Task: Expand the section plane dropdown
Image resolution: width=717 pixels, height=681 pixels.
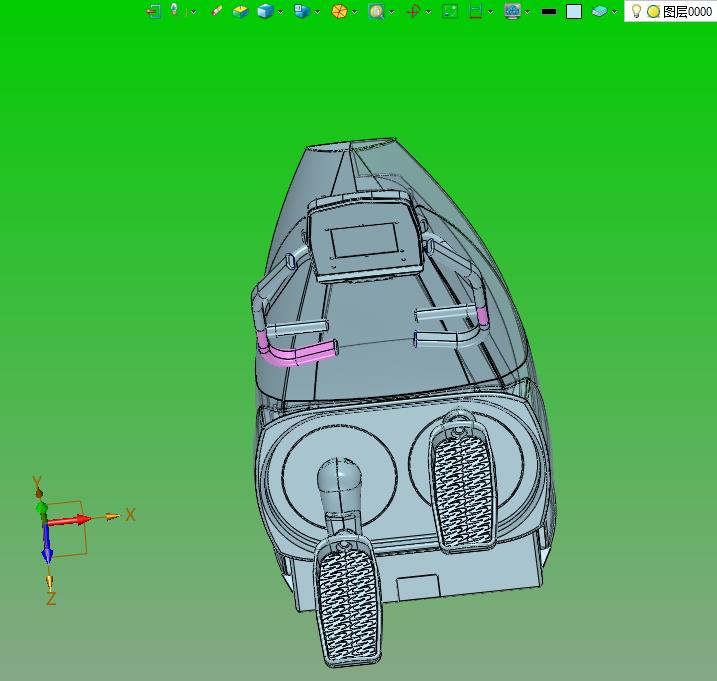Action: 491,12
